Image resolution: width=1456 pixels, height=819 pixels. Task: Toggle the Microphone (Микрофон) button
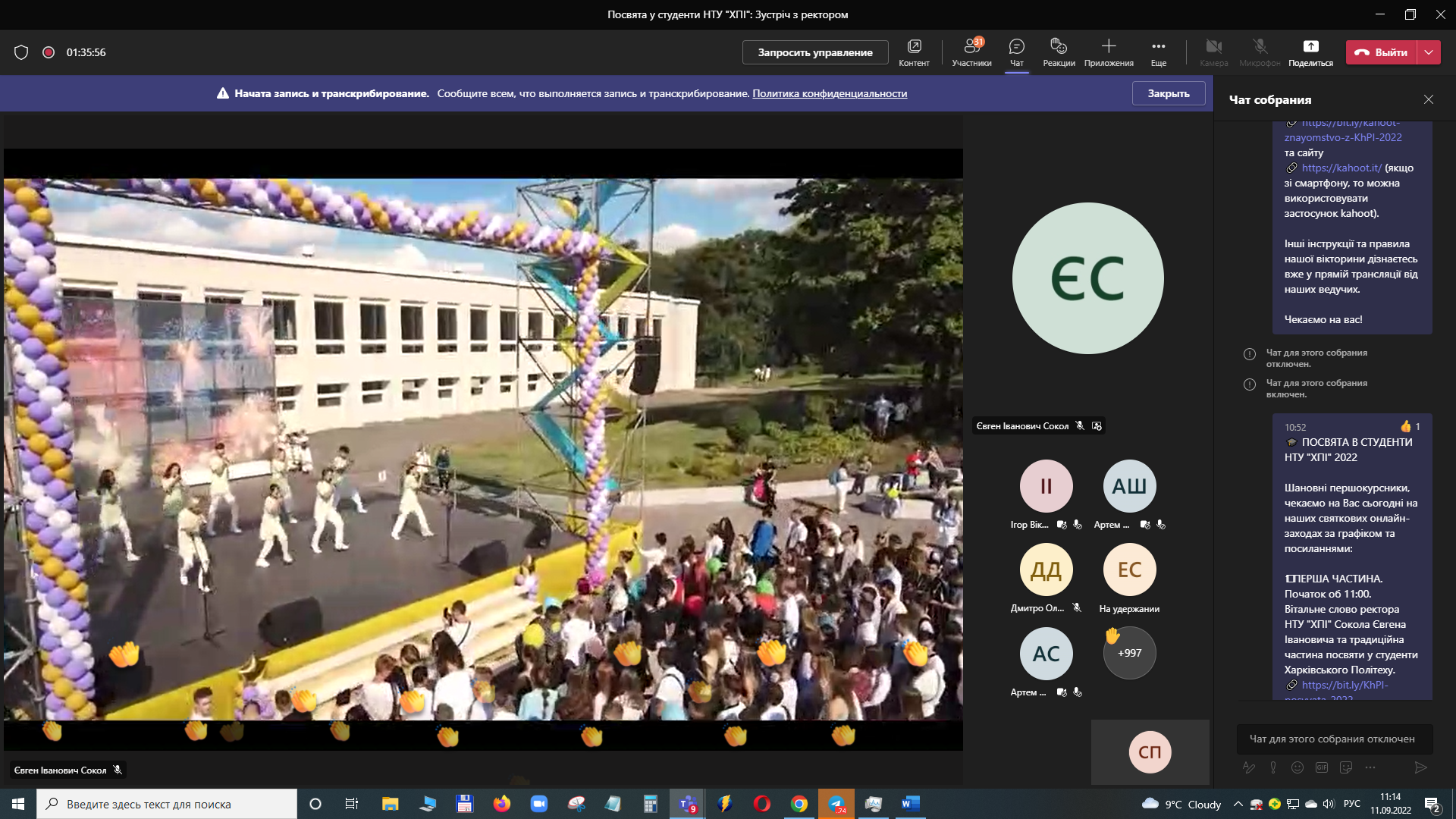[1260, 47]
